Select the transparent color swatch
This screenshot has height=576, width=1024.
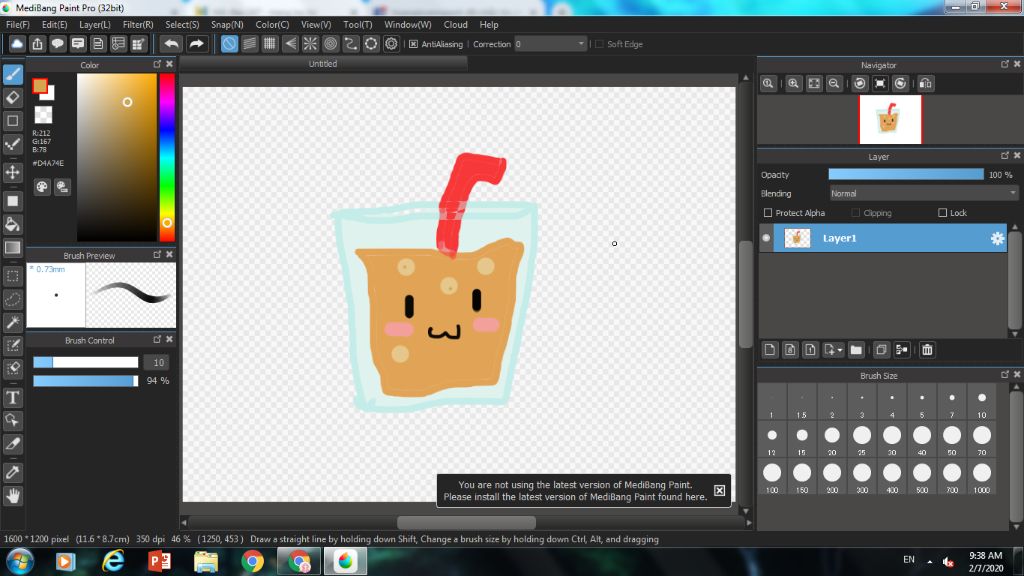tap(43, 115)
